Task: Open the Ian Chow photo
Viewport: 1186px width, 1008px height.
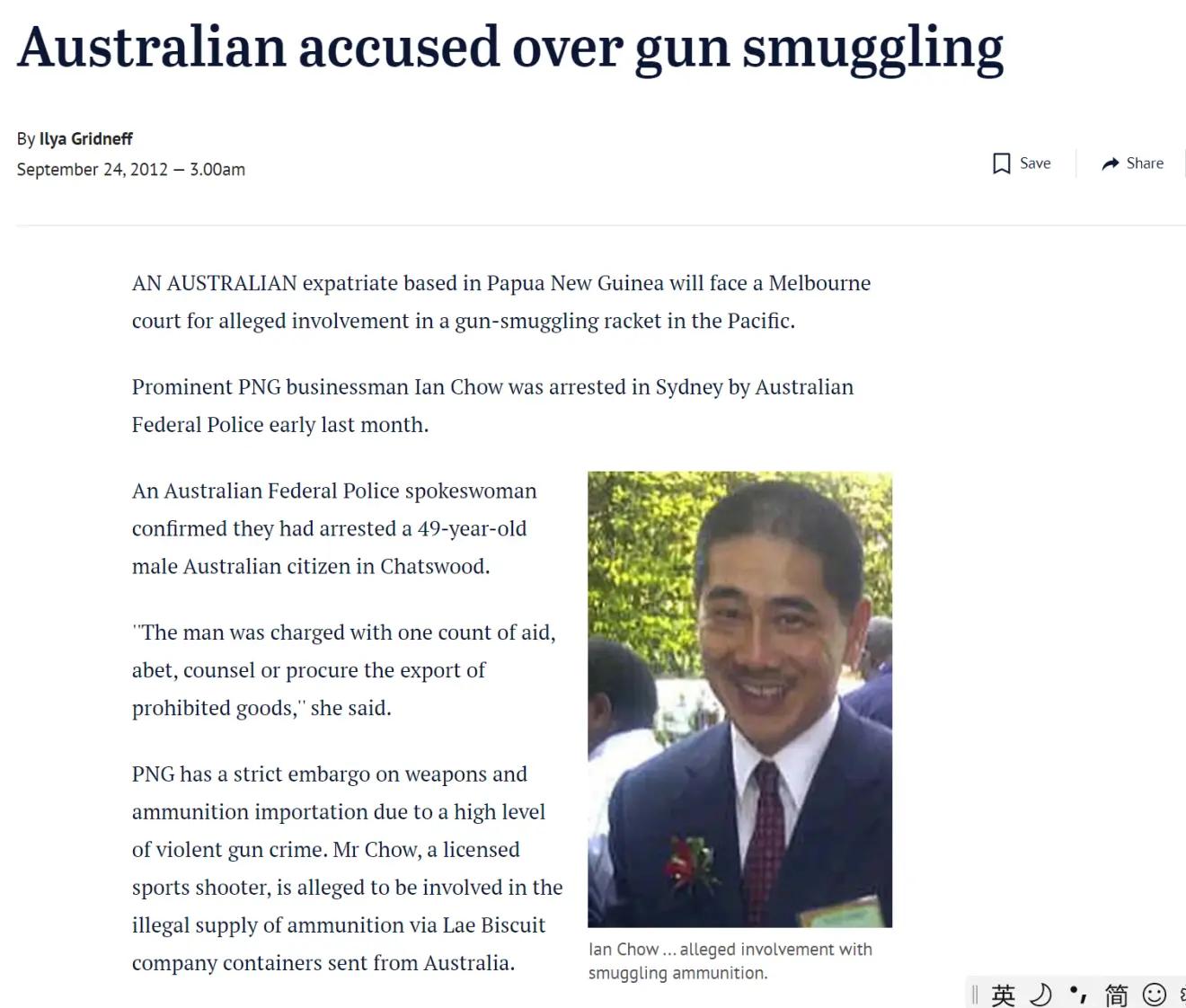Action: tap(739, 699)
